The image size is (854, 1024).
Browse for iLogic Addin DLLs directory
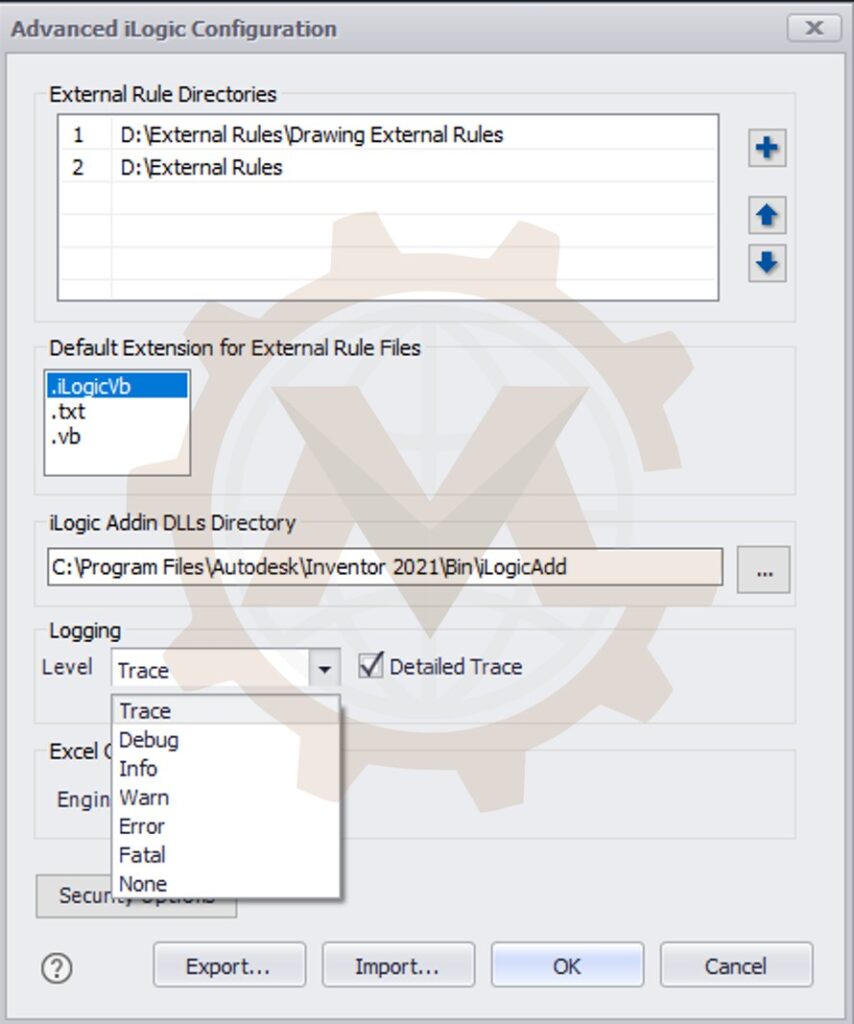click(763, 569)
